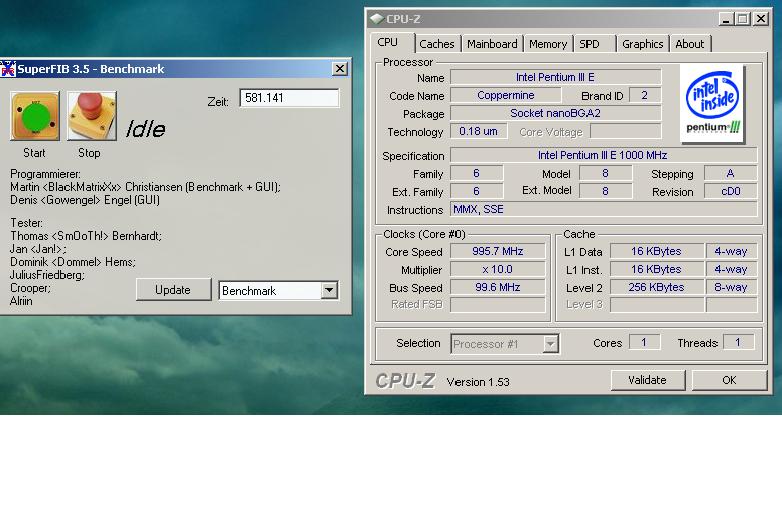Click the OK button in CPU-Z

click(x=729, y=380)
